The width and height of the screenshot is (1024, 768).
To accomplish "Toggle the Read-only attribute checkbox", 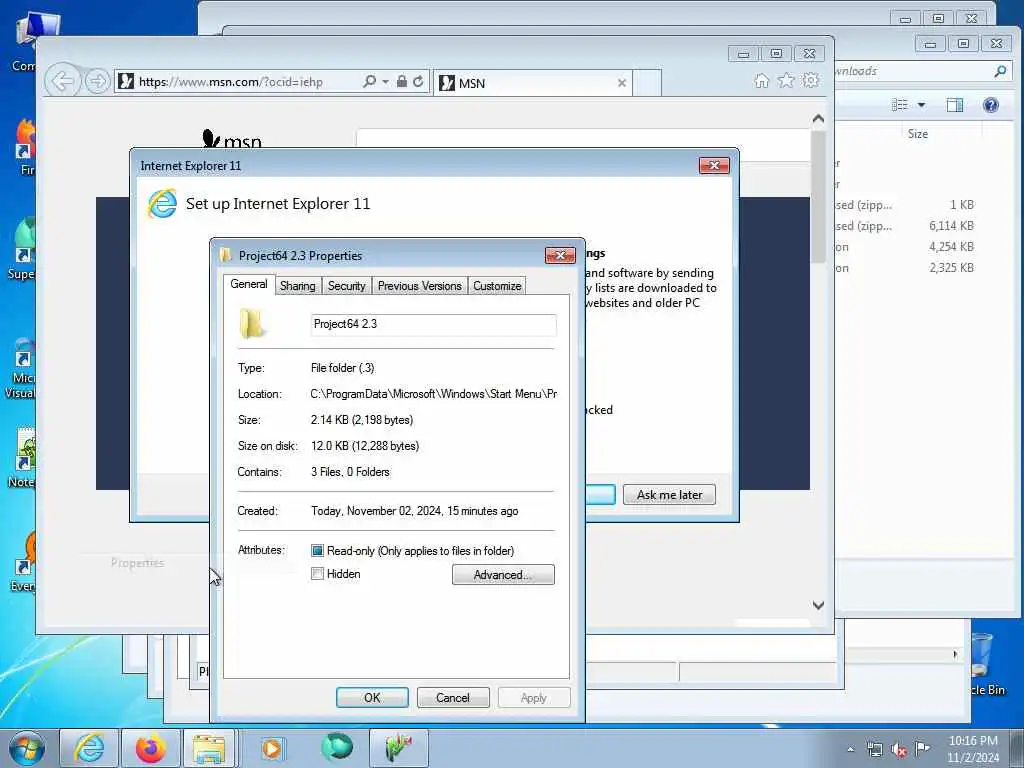I will click(317, 551).
